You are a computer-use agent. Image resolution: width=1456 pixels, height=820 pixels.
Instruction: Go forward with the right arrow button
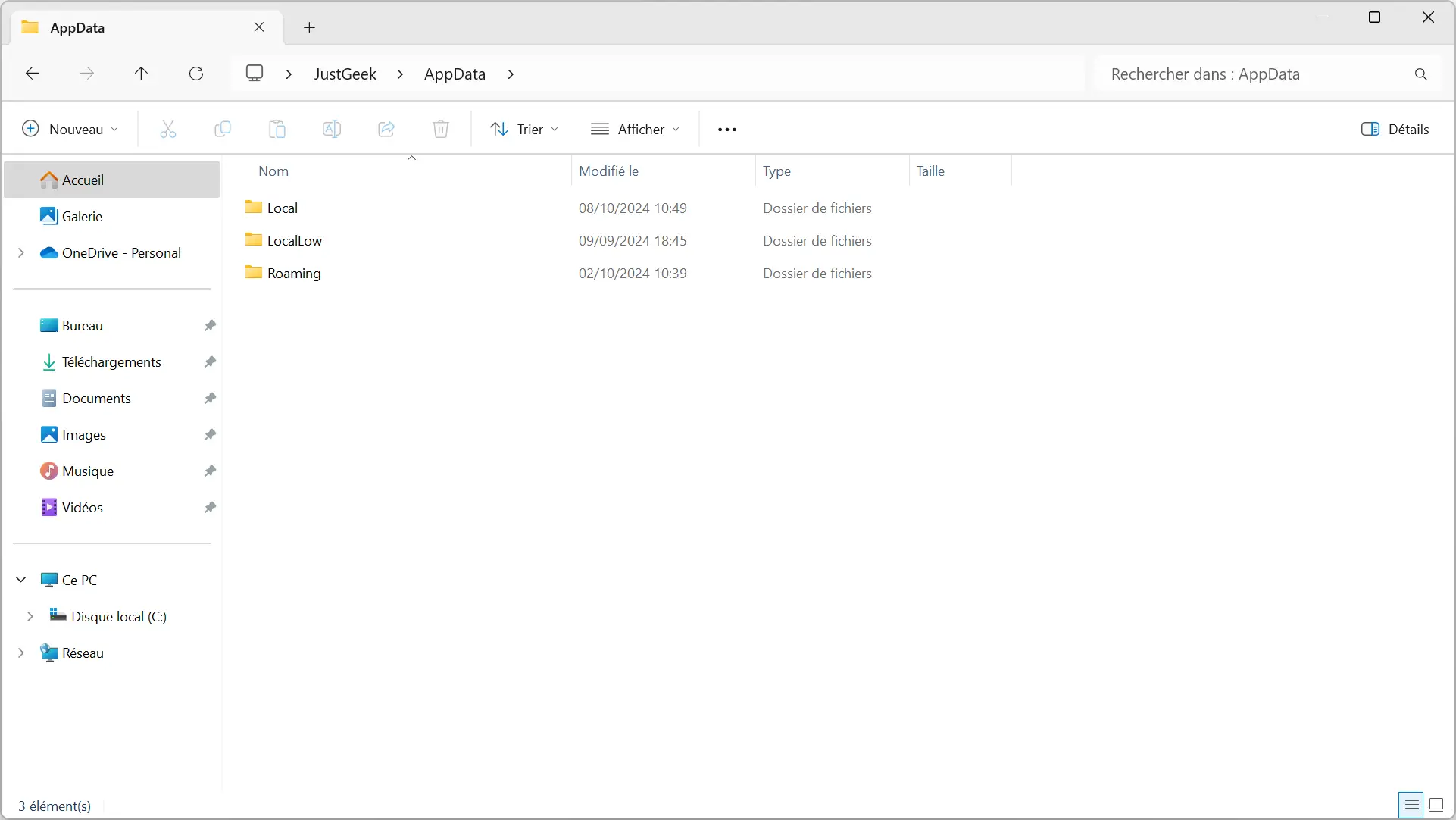pos(87,74)
